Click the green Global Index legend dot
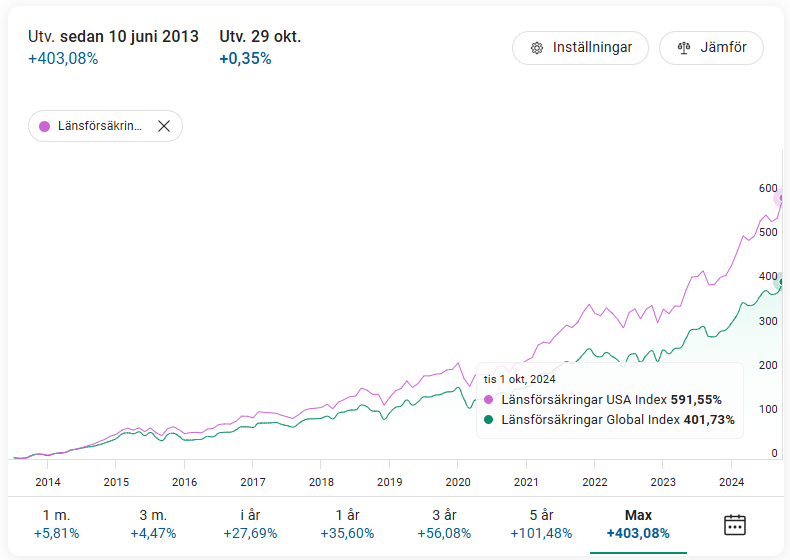This screenshot has width=790, height=560. click(x=489, y=420)
